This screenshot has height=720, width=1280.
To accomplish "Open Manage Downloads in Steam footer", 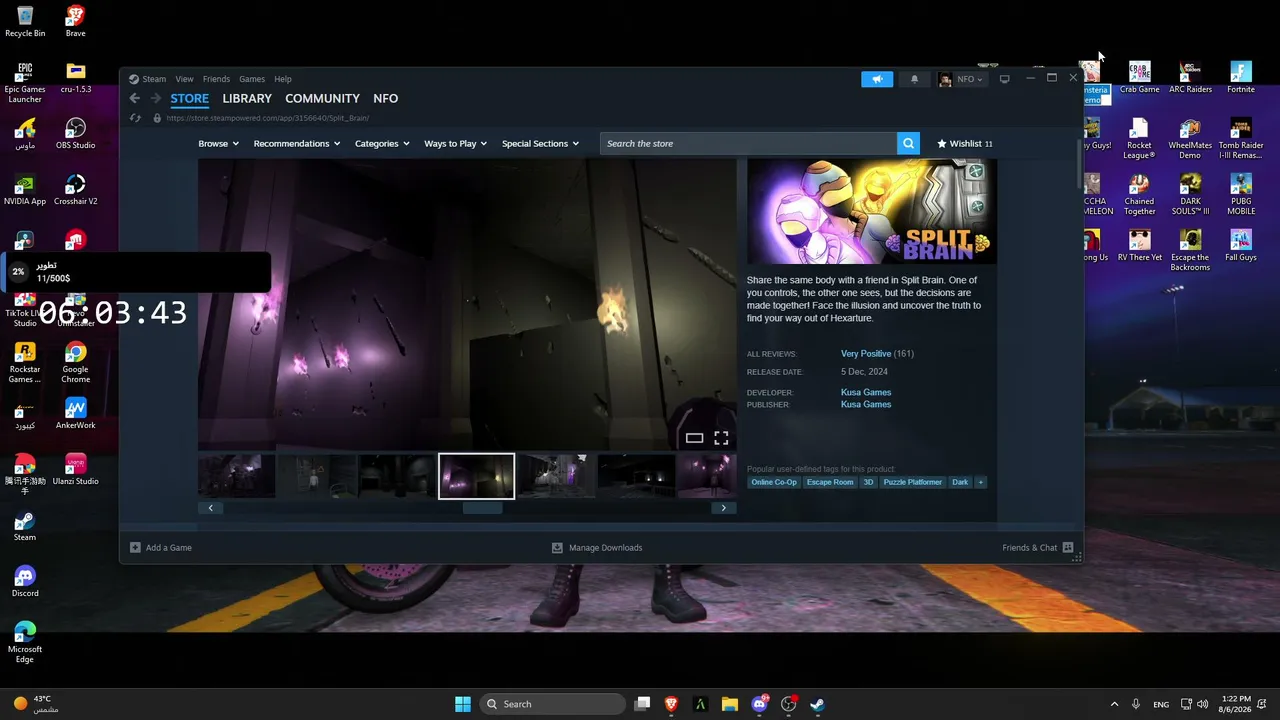I will click(597, 547).
